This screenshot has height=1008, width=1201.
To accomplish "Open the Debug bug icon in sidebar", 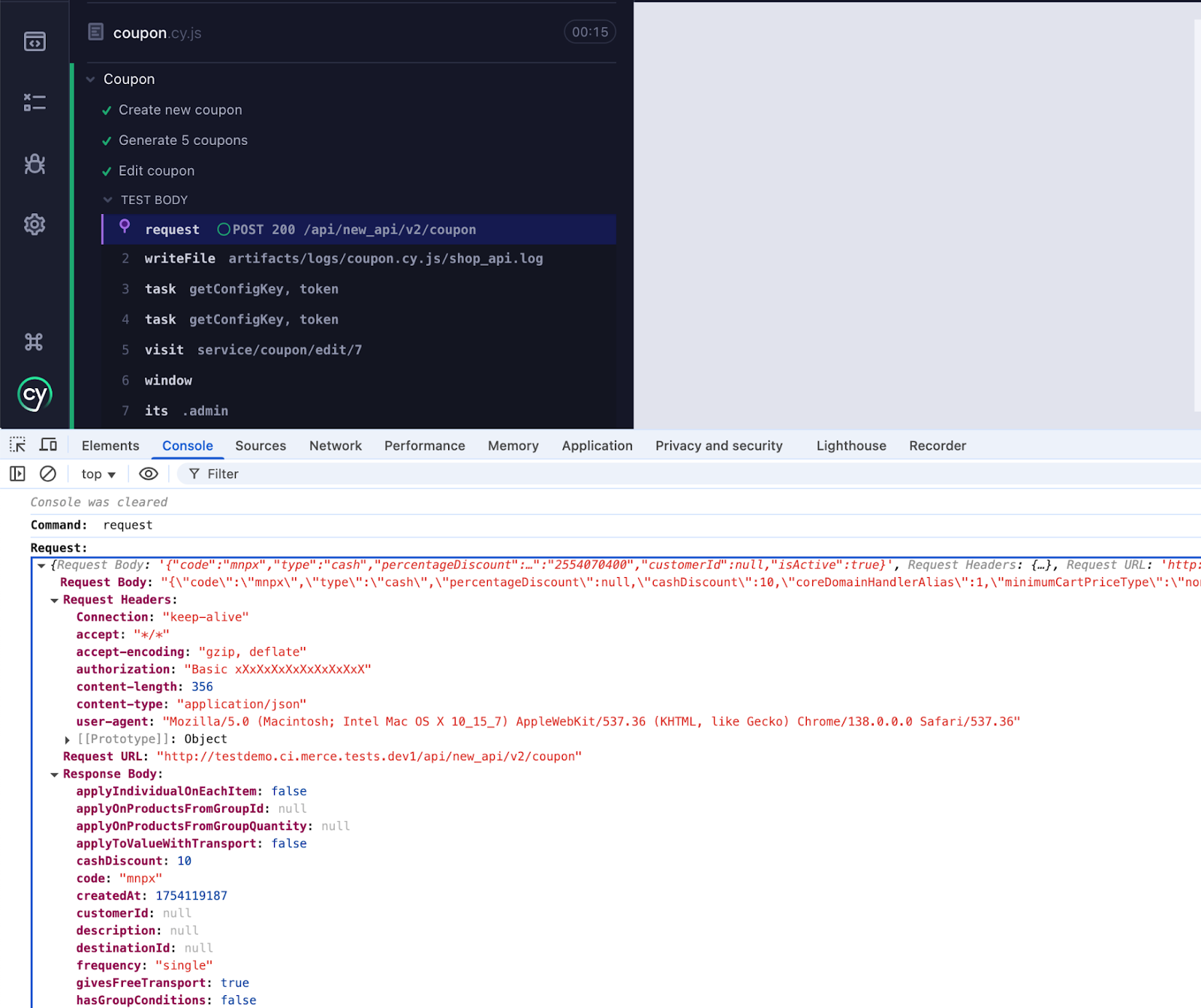I will 35,164.
